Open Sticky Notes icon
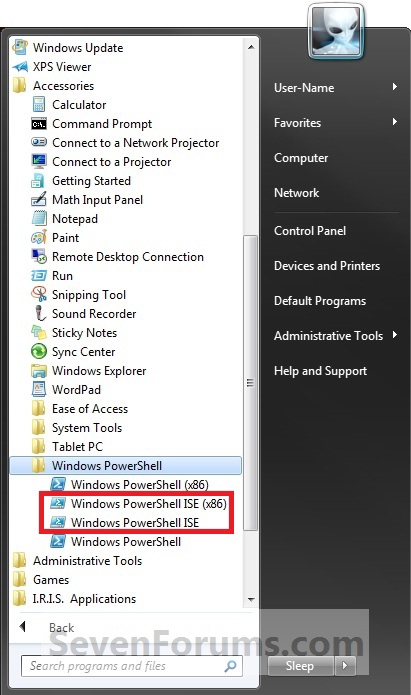The image size is (411, 695). pyautogui.click(x=39, y=332)
